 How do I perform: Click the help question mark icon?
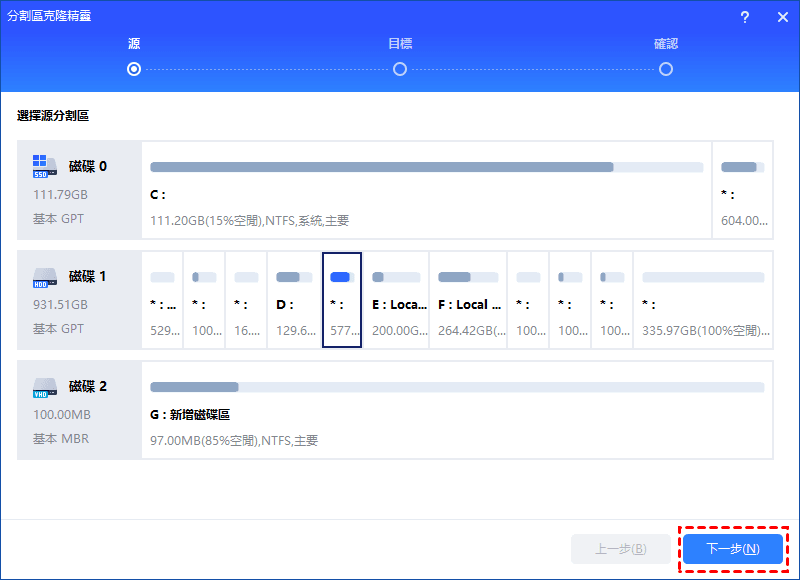(745, 17)
